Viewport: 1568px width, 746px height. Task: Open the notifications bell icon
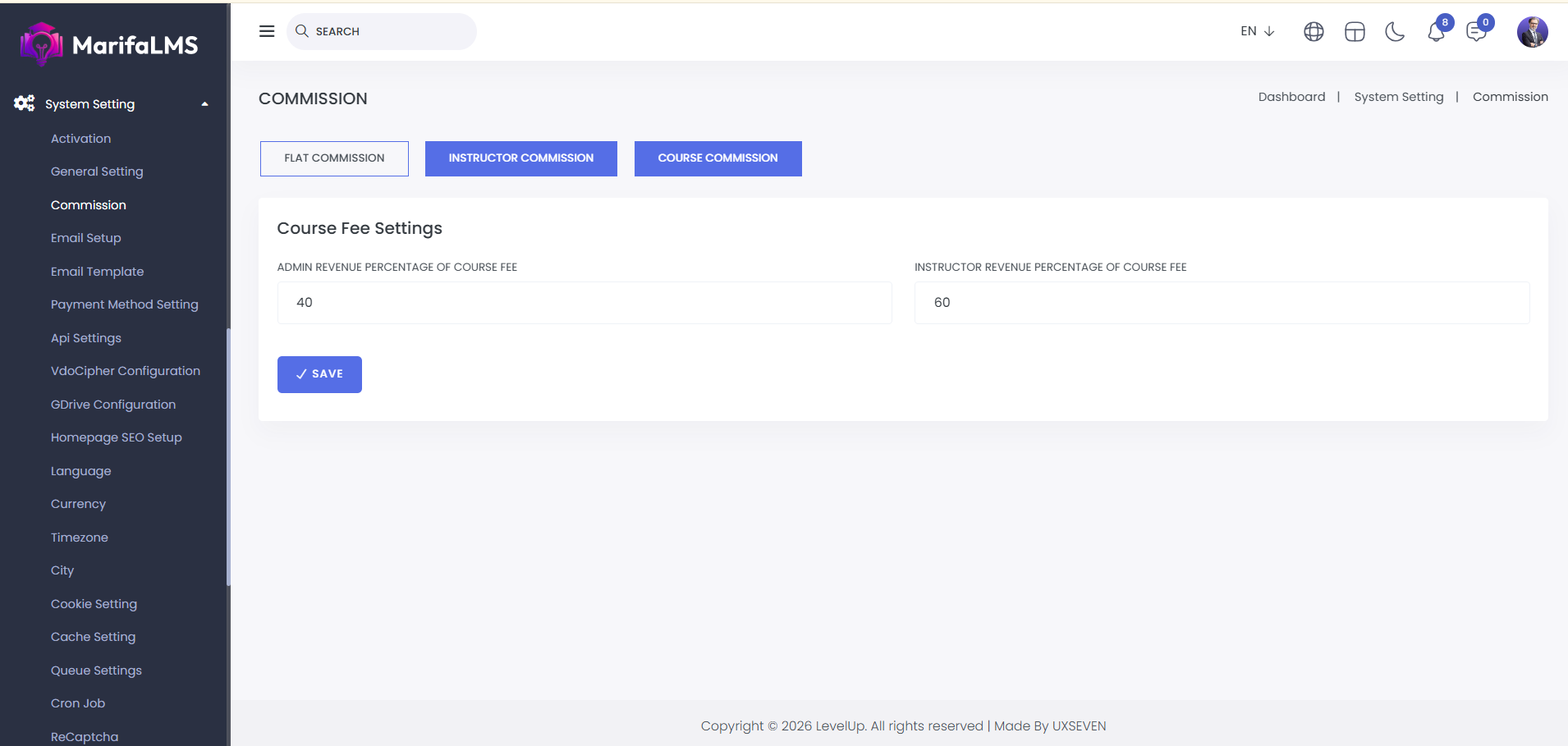pos(1436,33)
